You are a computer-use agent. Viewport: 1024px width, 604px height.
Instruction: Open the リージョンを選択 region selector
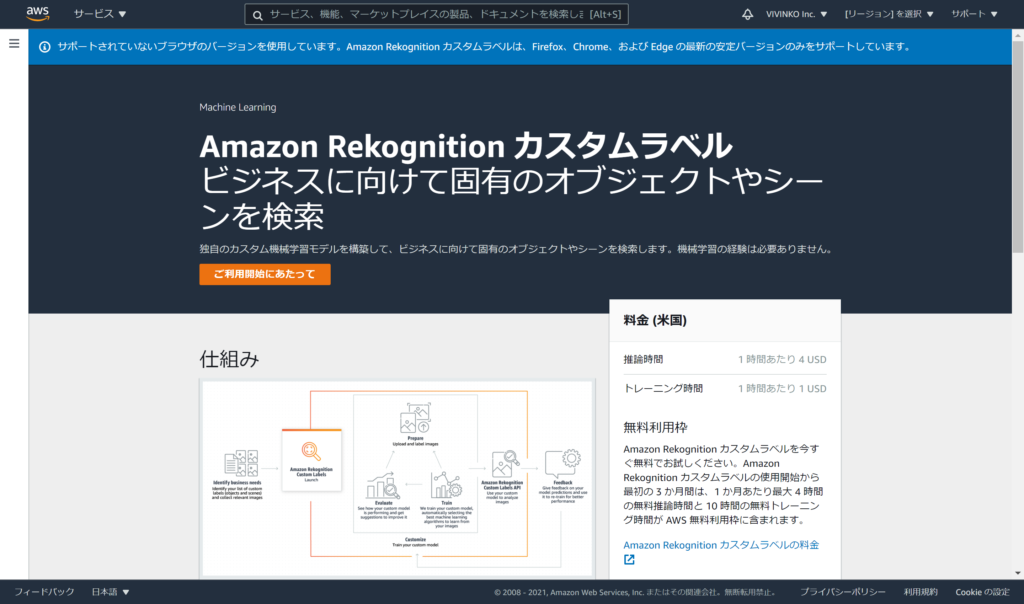[x=889, y=14]
